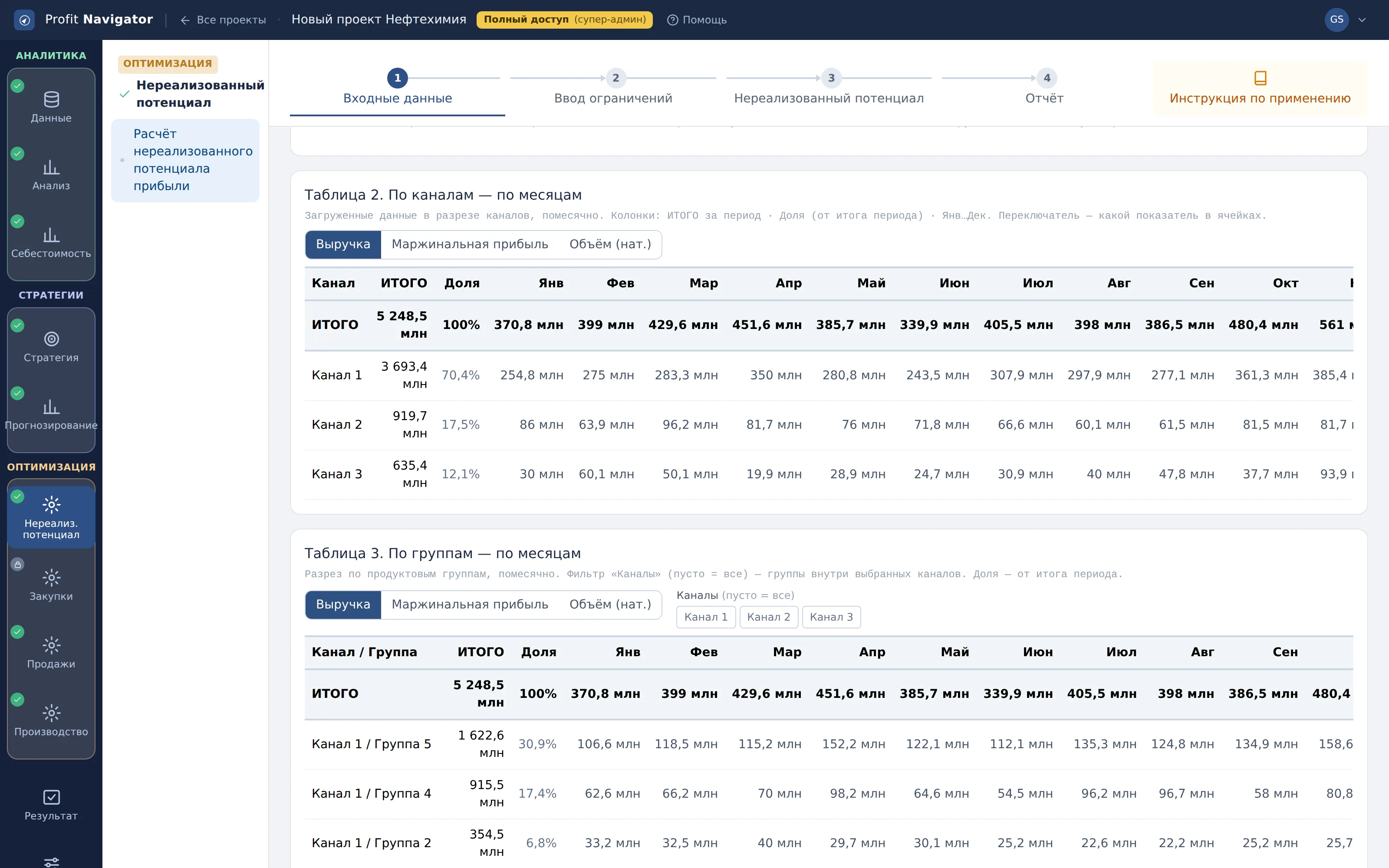Filter Table 3 by Канал 3 chip
1389x868 pixels.
831,617
